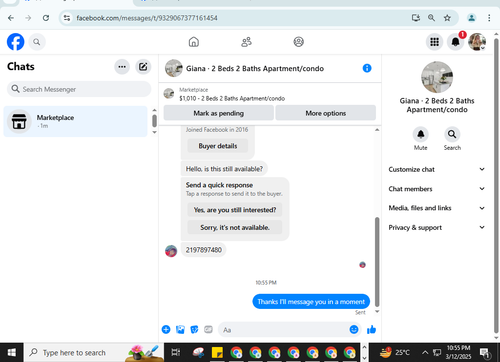Viewport: 500px width, 362px height.
Task: Expand Customize chat section
Action: [x=437, y=169]
